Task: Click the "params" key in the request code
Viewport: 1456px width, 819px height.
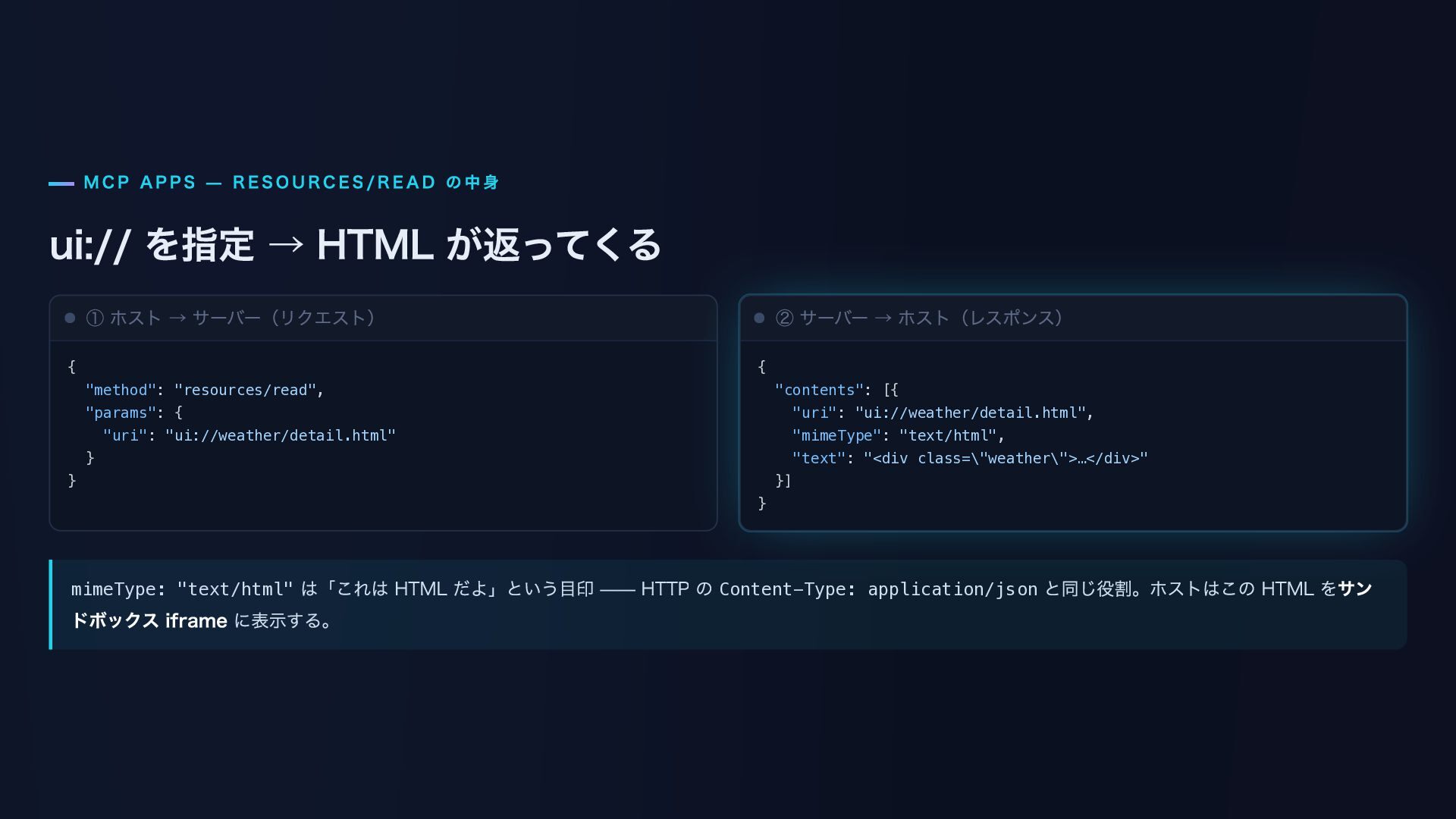Action: point(121,413)
